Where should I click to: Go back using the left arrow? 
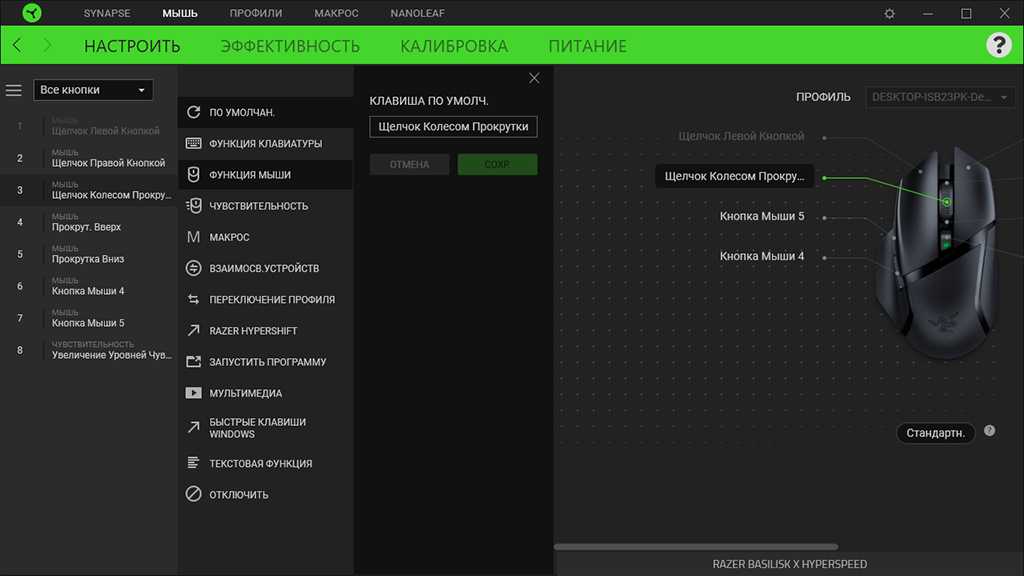pos(17,46)
